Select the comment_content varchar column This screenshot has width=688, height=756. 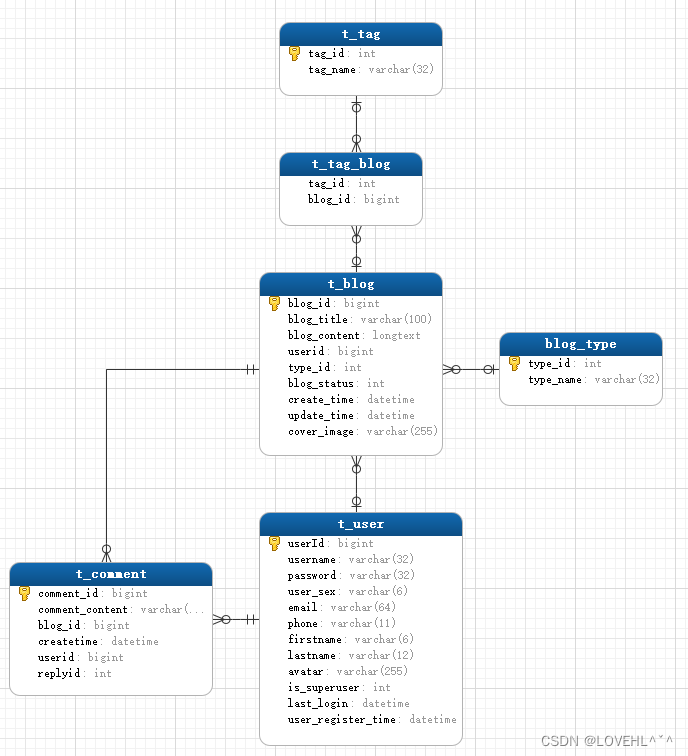(121, 609)
